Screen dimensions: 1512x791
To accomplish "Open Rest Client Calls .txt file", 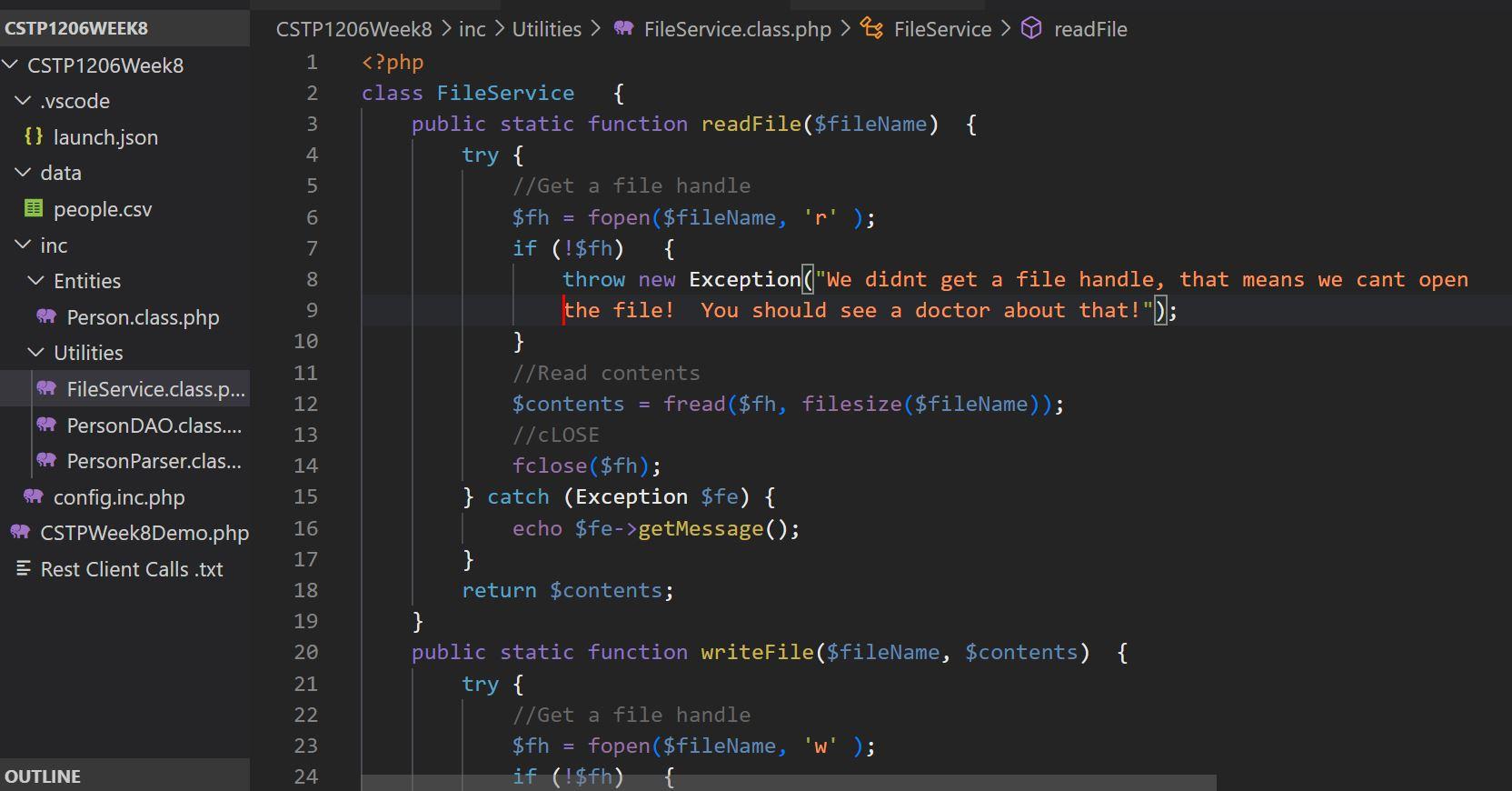I will point(132,569).
